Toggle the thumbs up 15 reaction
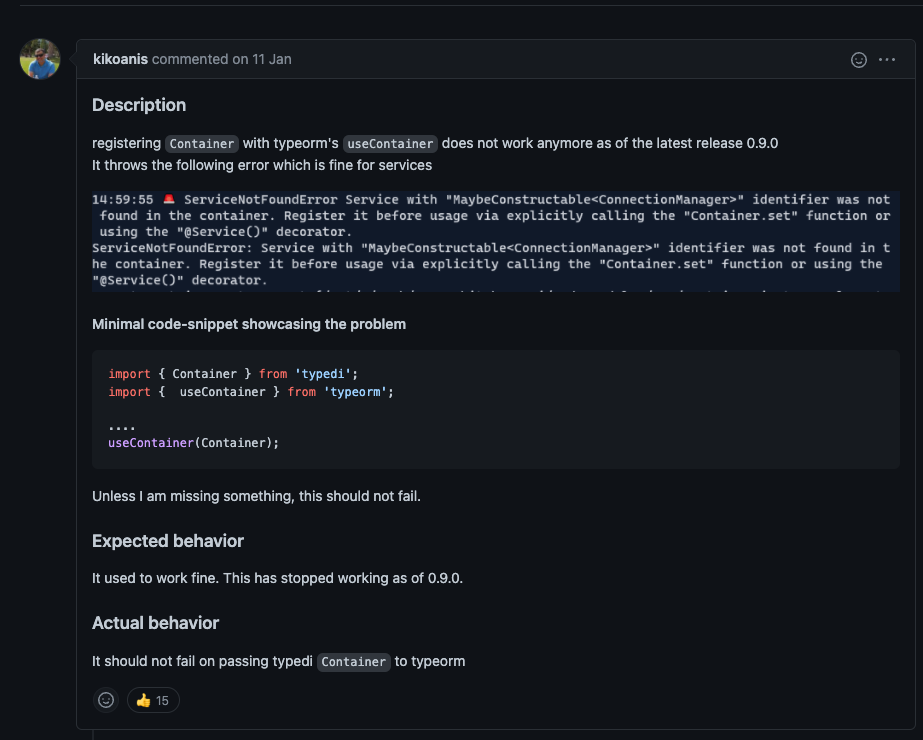The height and width of the screenshot is (740, 923). coord(153,700)
